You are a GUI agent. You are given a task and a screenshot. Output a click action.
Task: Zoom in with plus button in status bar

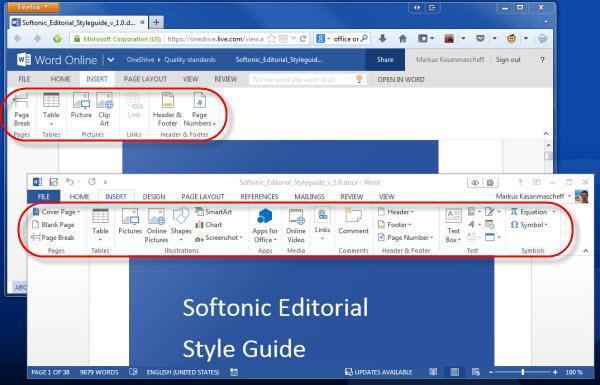(x=555, y=372)
